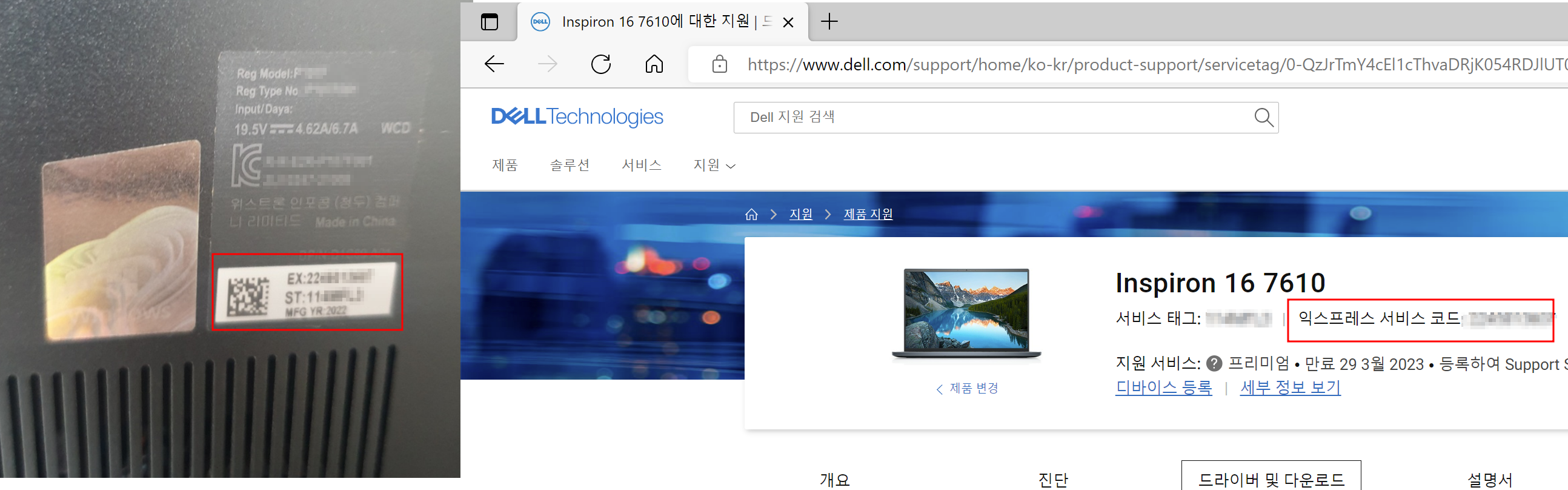Click the browser back arrow
1568x490 pixels.
(494, 64)
